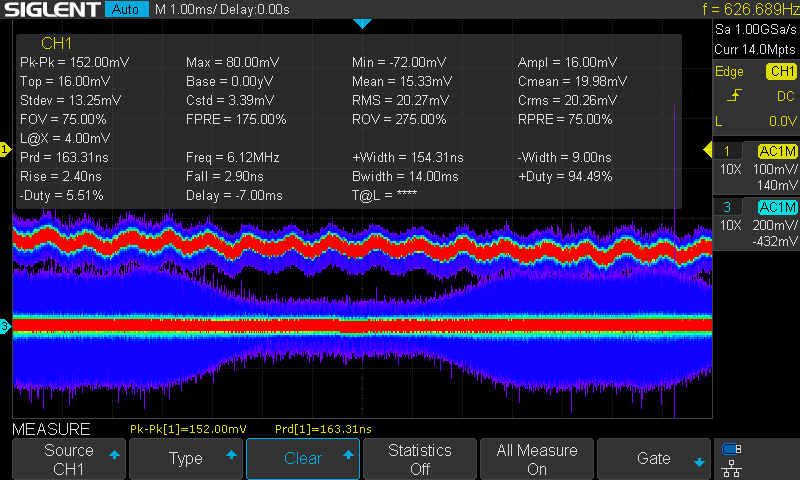This screenshot has height=480, width=800.
Task: Click the DC trigger coupling label
Action: 786,96
